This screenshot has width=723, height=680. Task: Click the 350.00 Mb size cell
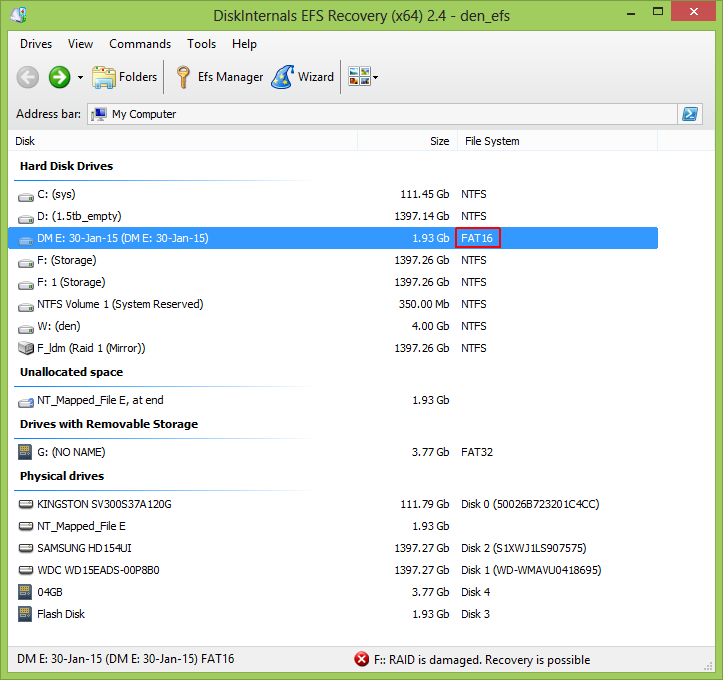pyautogui.click(x=424, y=304)
